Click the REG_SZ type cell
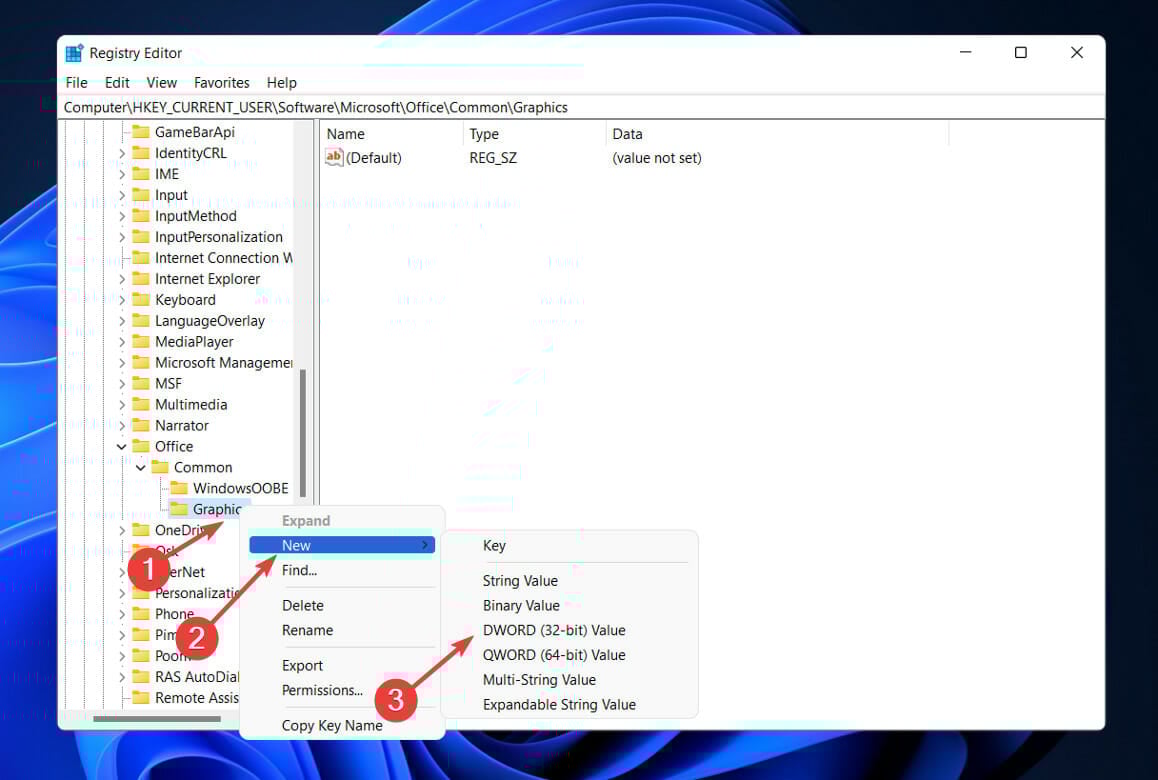This screenshot has height=780, width=1158. point(493,158)
